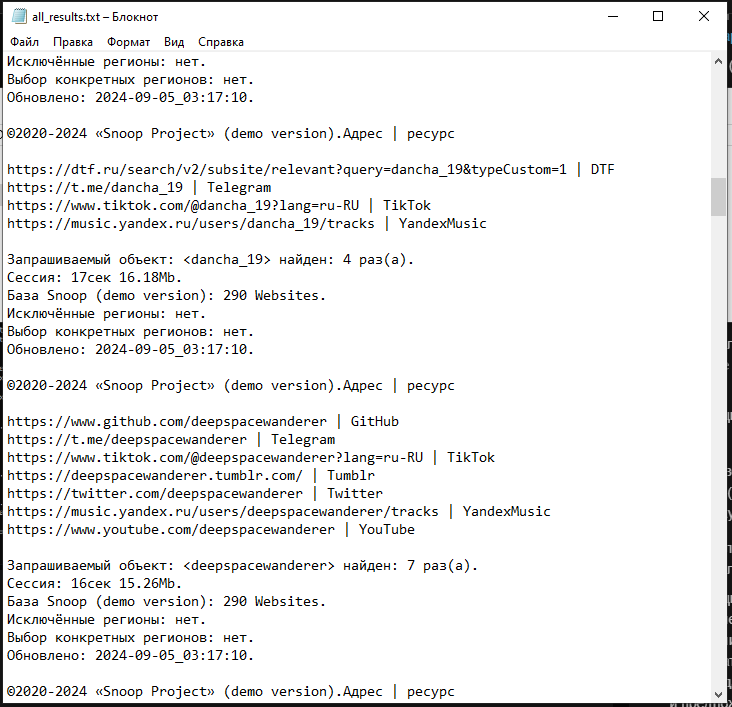Click the deepspacewanderer.tumblr.com line
Viewport: 732px width, 707px height.
point(190,475)
